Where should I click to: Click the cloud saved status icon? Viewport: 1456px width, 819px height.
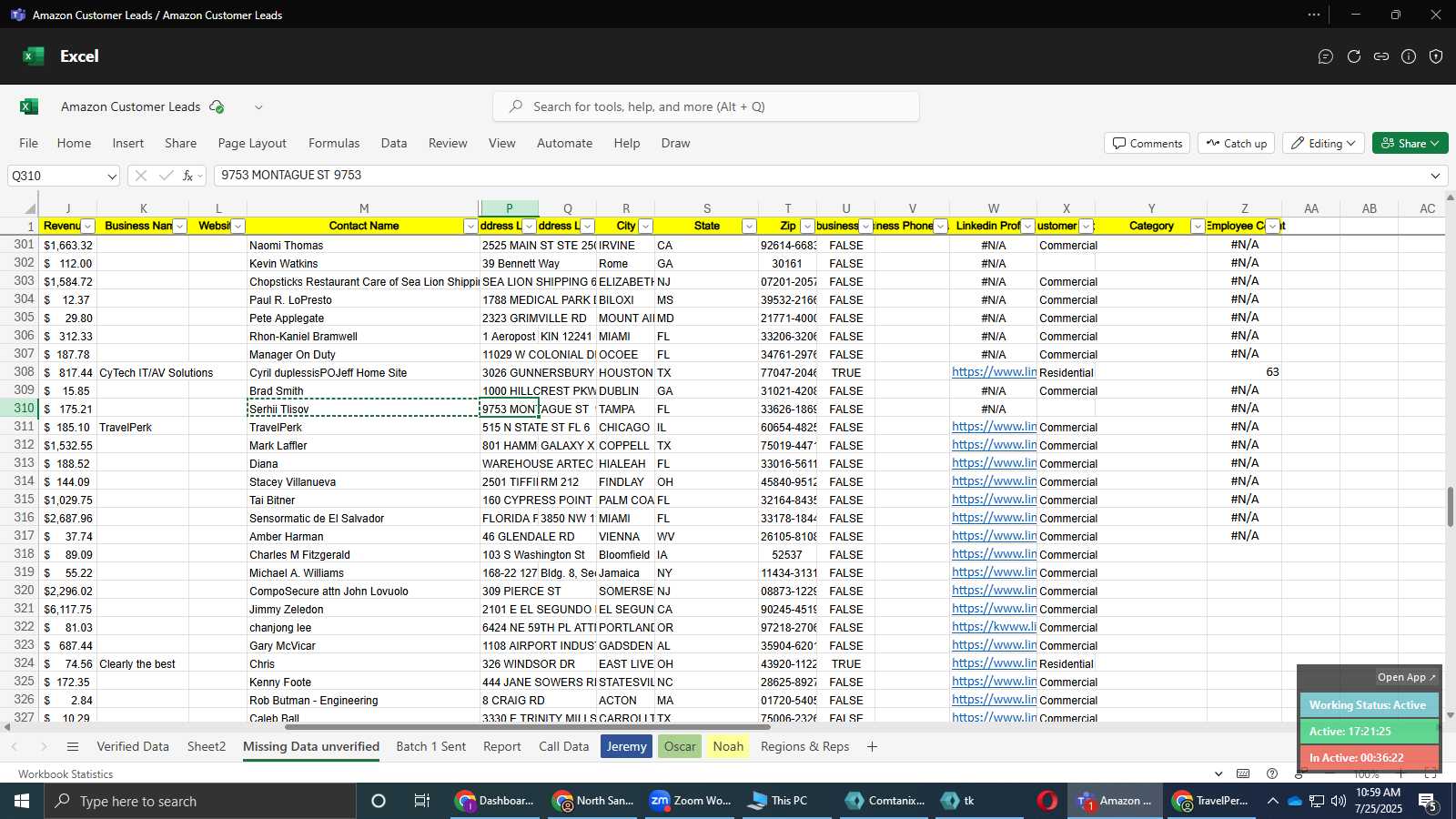coord(217,106)
